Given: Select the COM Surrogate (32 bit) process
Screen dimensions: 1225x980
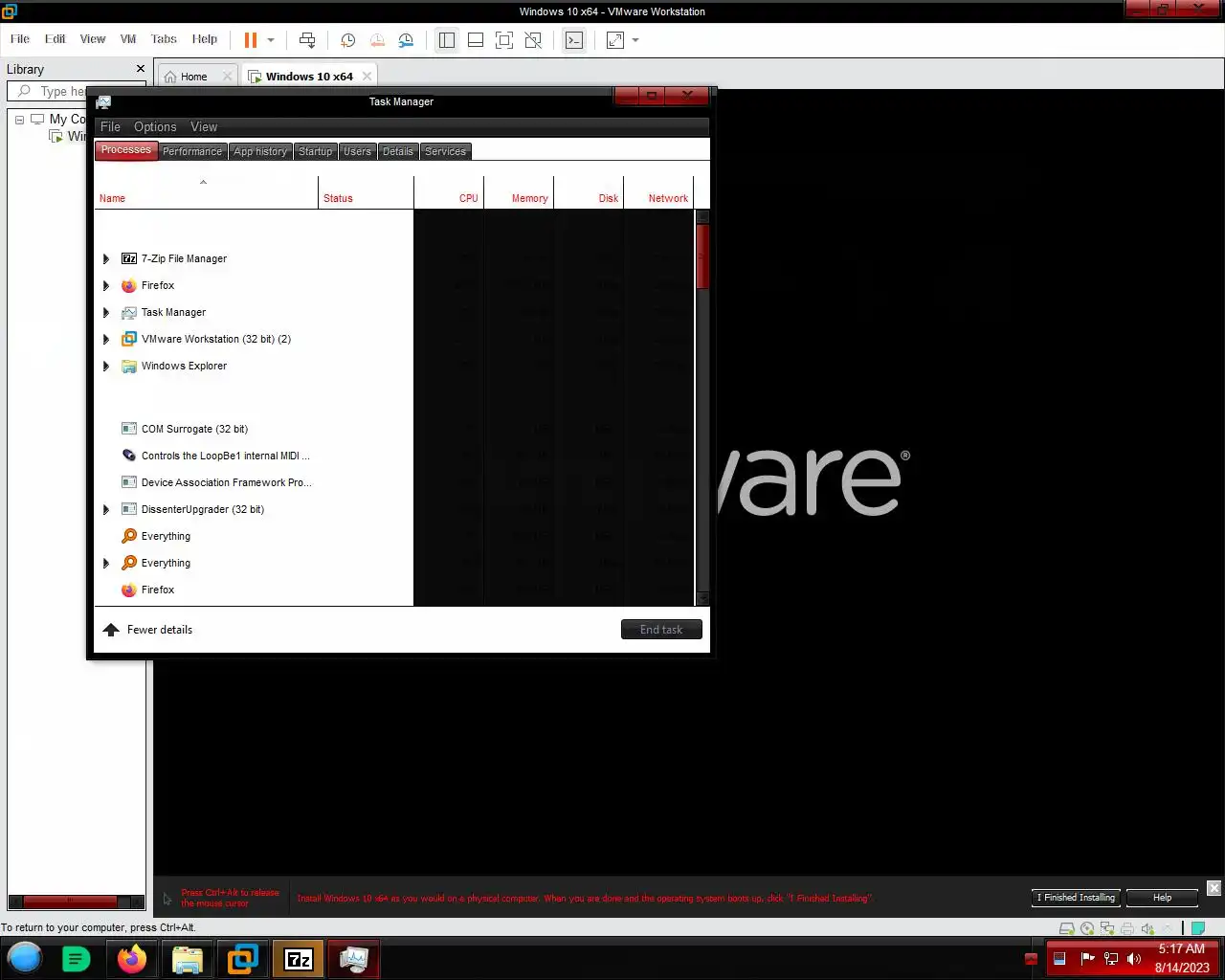Looking at the screenshot, I should click(x=393, y=429).
